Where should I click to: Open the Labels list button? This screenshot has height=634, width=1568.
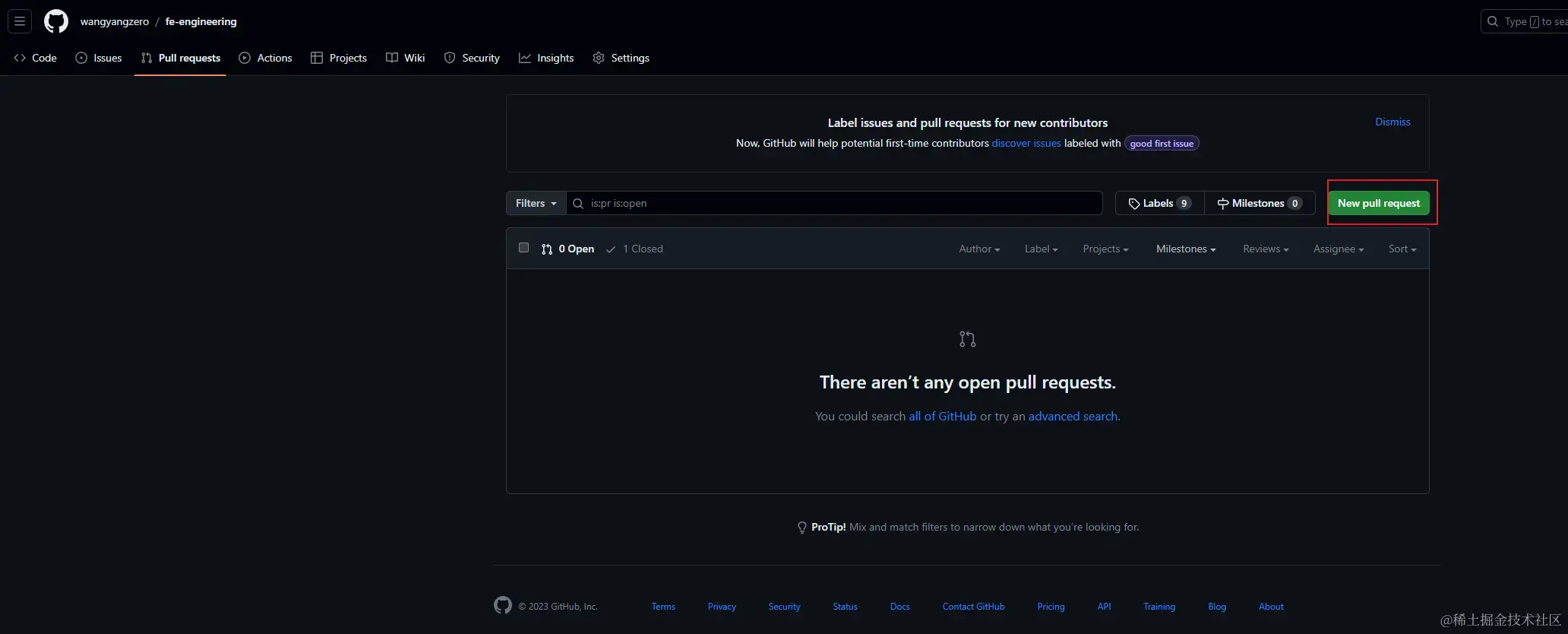[x=1160, y=203]
